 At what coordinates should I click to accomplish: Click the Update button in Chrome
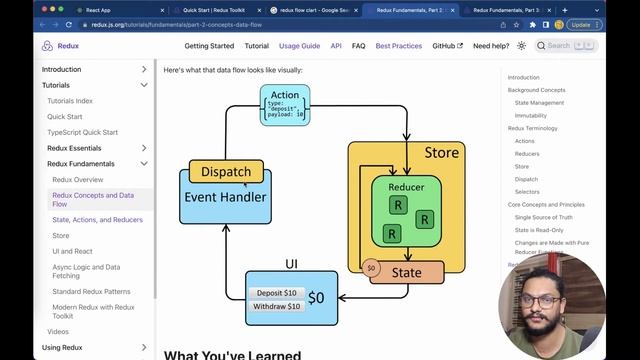click(584, 25)
